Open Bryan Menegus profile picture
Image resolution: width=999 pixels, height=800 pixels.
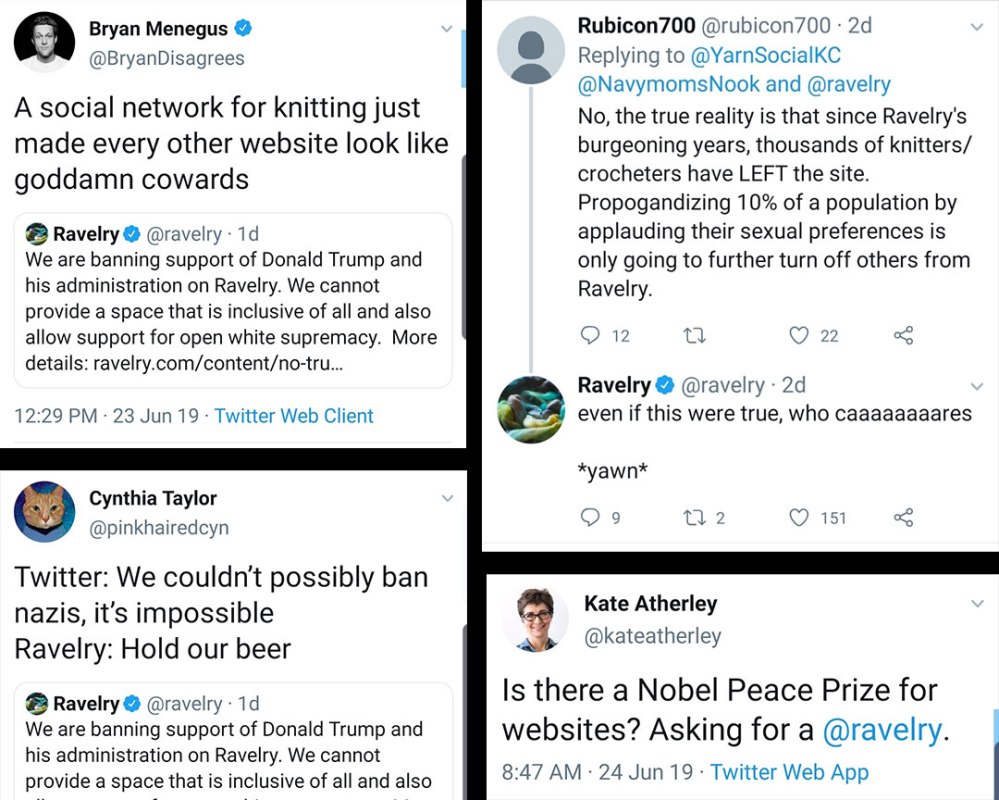[42, 43]
